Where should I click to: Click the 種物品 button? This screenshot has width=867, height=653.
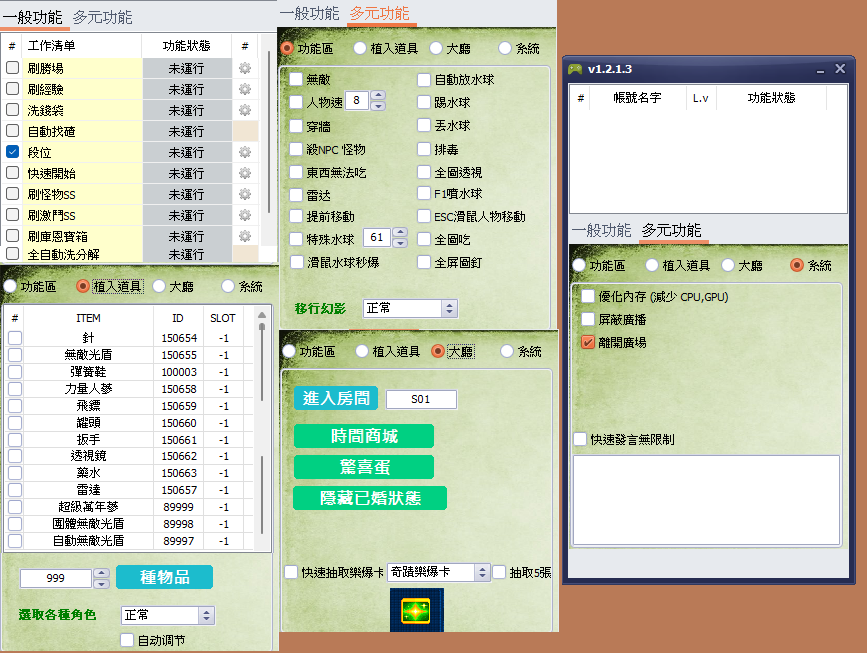164,578
